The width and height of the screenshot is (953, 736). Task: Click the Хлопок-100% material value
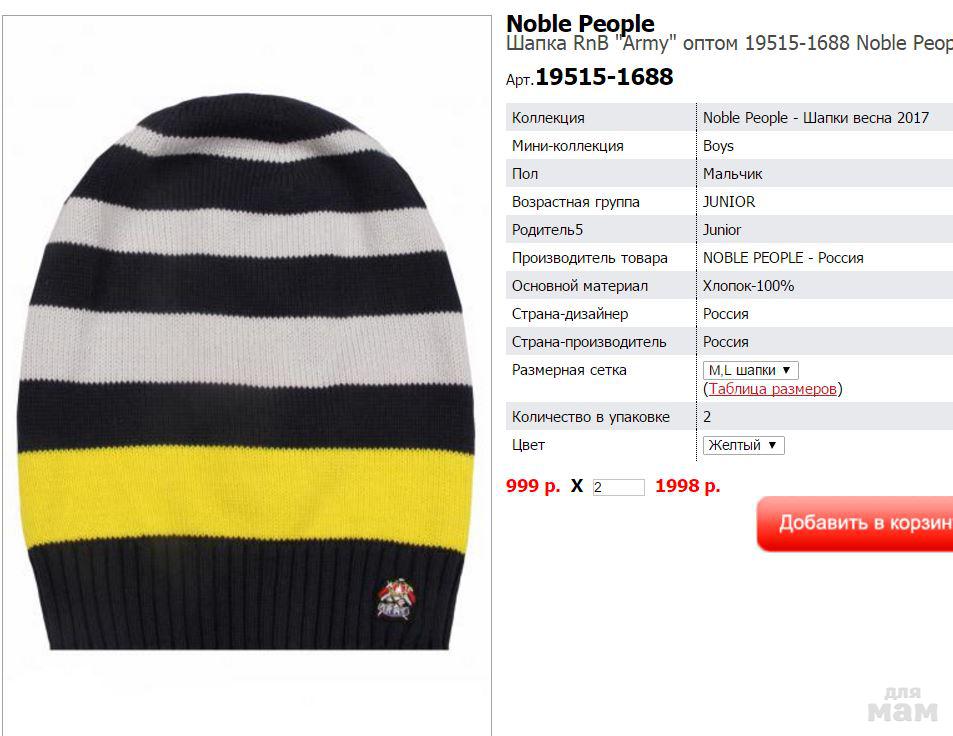pos(748,286)
